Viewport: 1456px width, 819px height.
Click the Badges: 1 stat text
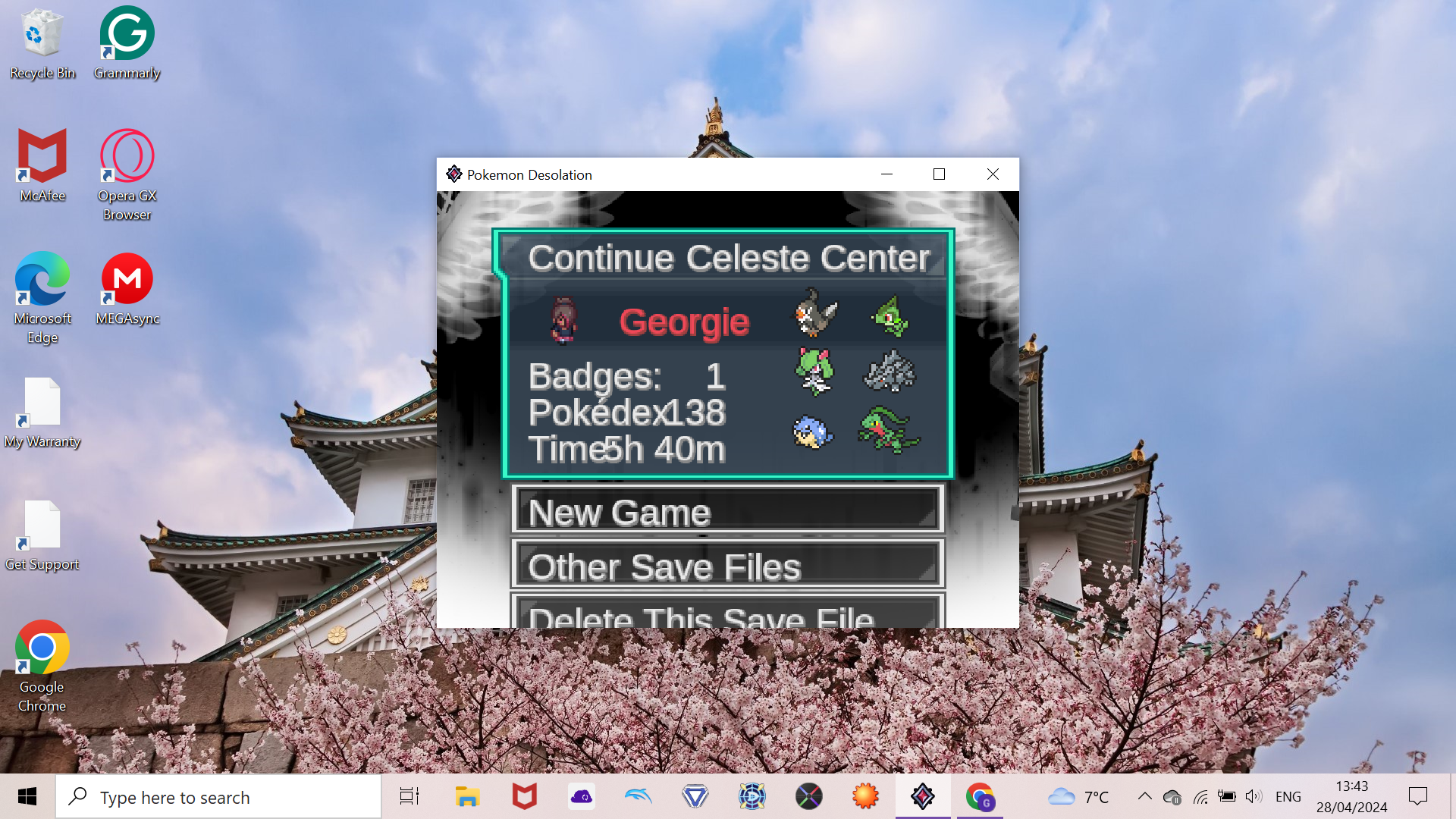(626, 377)
